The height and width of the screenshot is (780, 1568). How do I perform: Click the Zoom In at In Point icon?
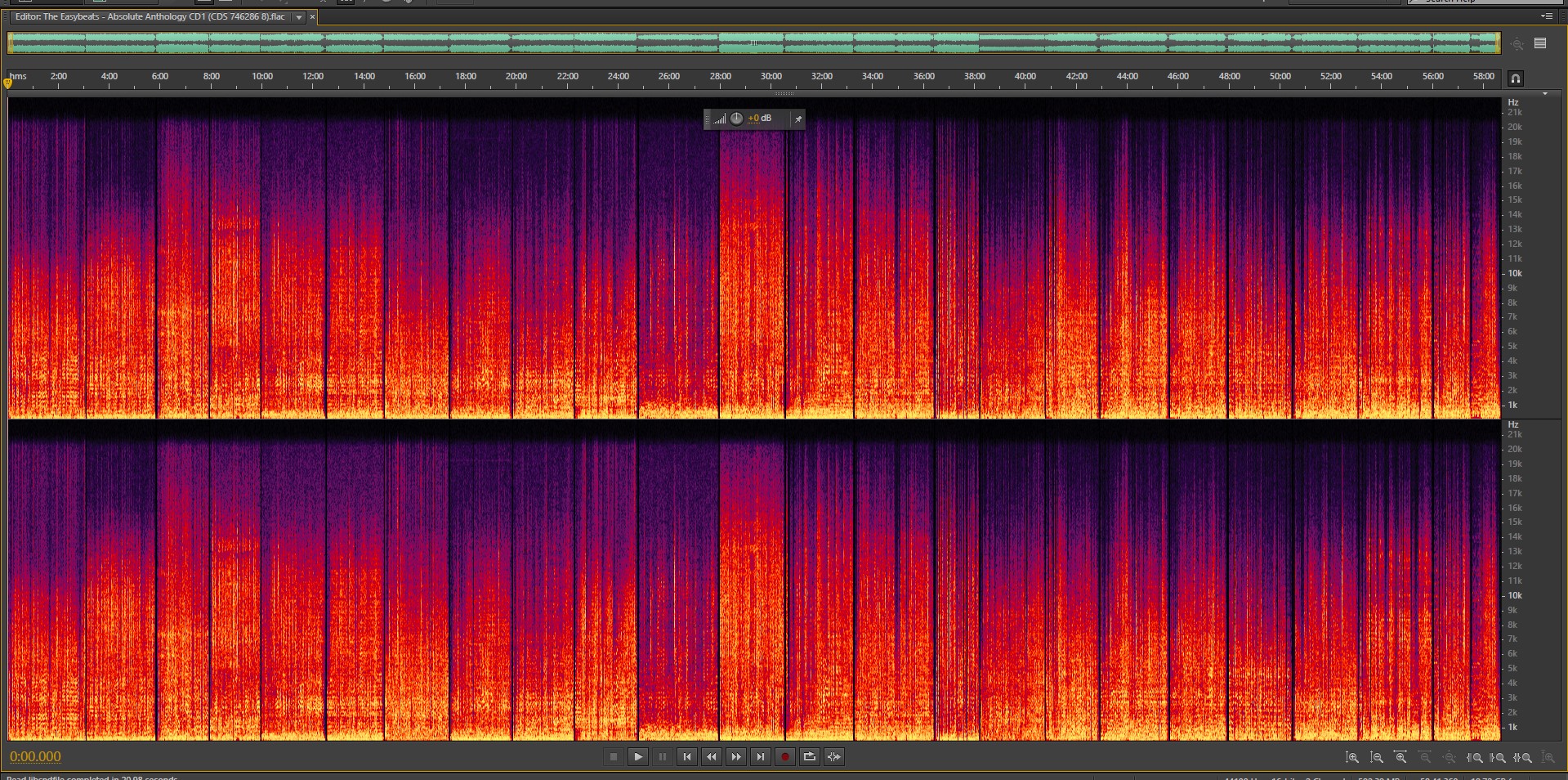click(1475, 758)
